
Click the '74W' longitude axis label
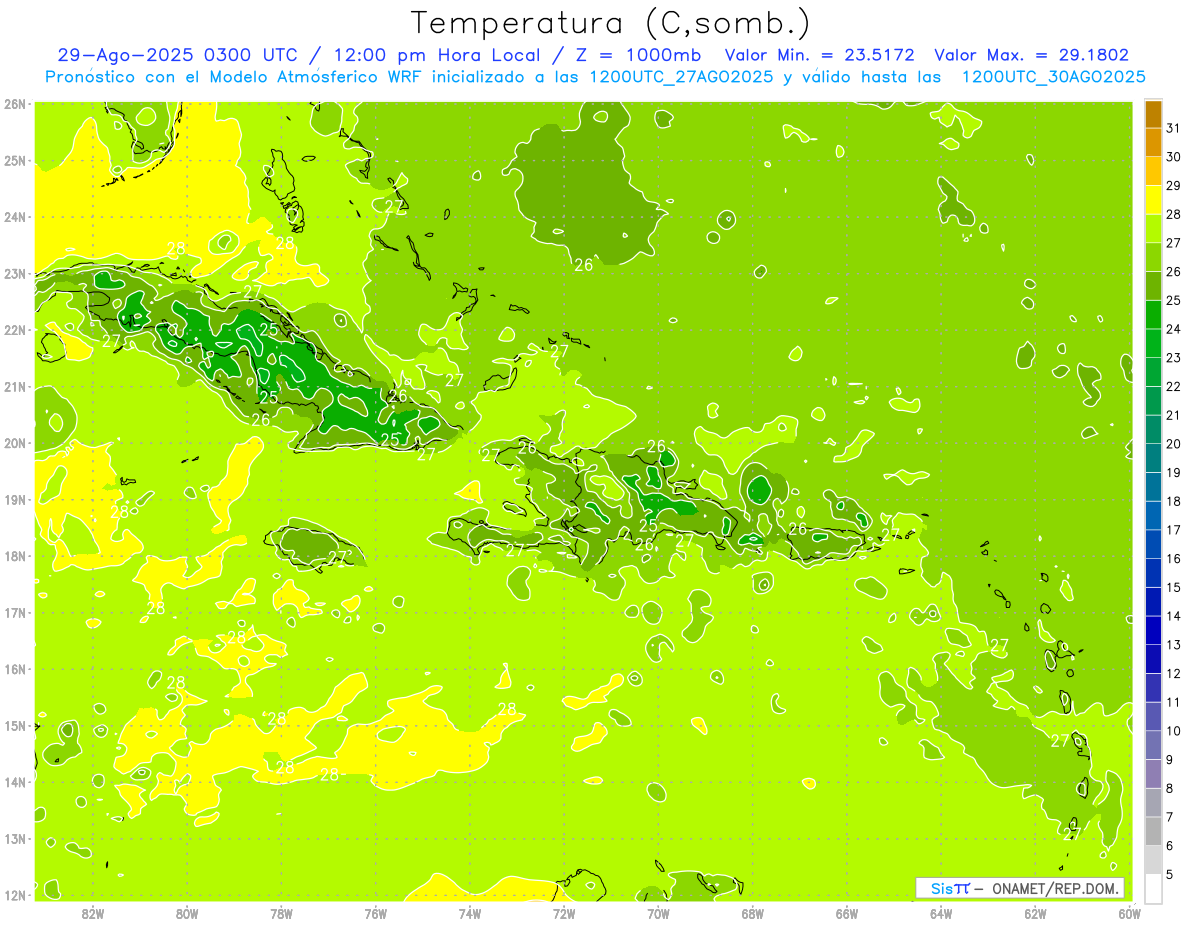[470, 913]
